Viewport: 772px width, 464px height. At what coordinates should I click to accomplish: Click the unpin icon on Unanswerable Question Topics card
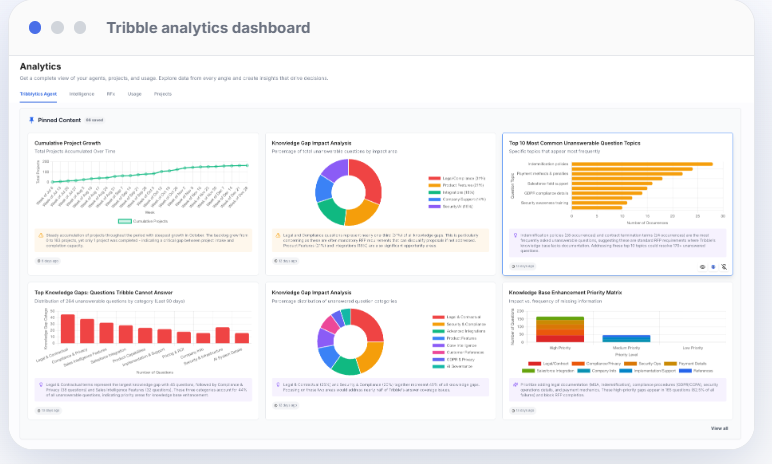pyautogui.click(x=724, y=266)
